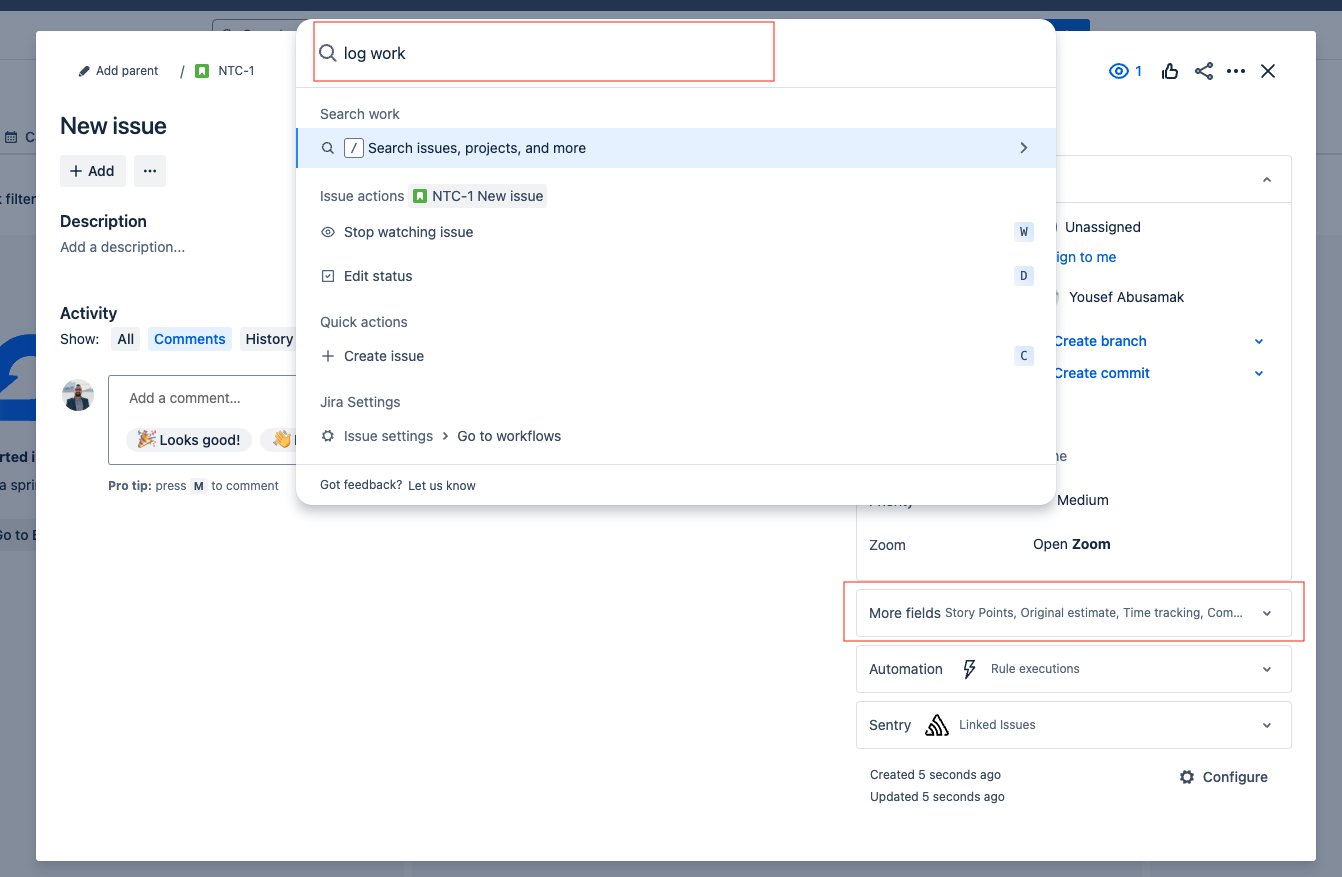Switch to the History tab
1342x877 pixels.
(x=268, y=338)
